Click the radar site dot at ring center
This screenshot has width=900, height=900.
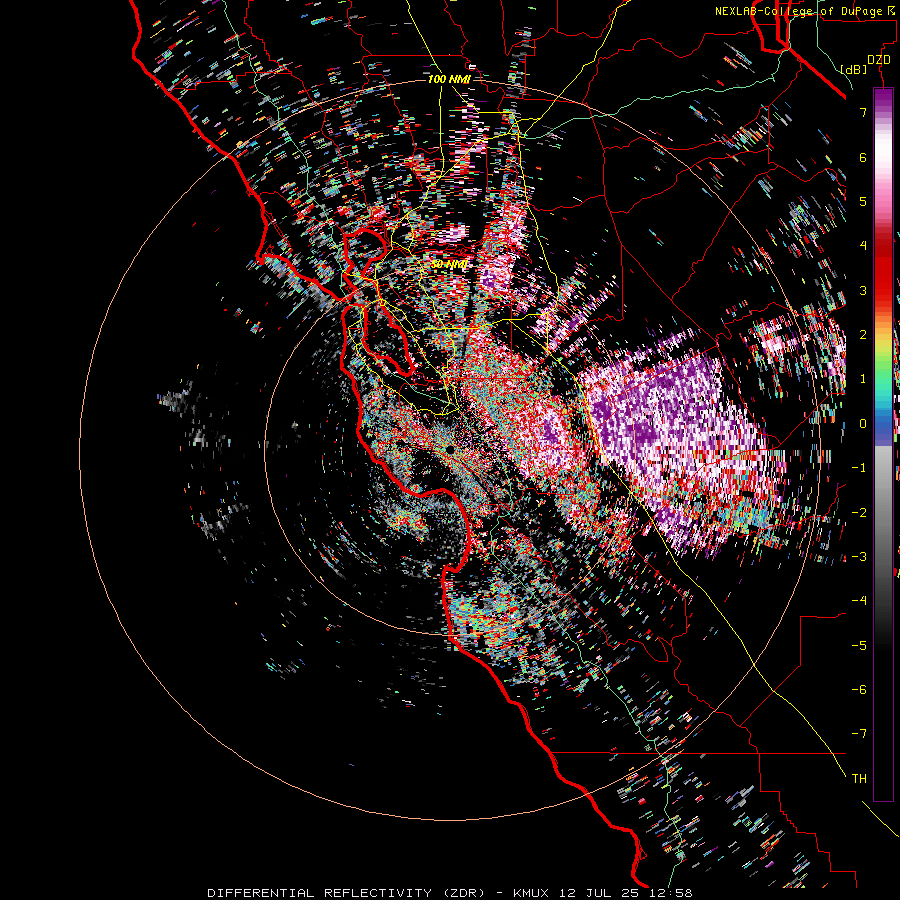[450, 450]
